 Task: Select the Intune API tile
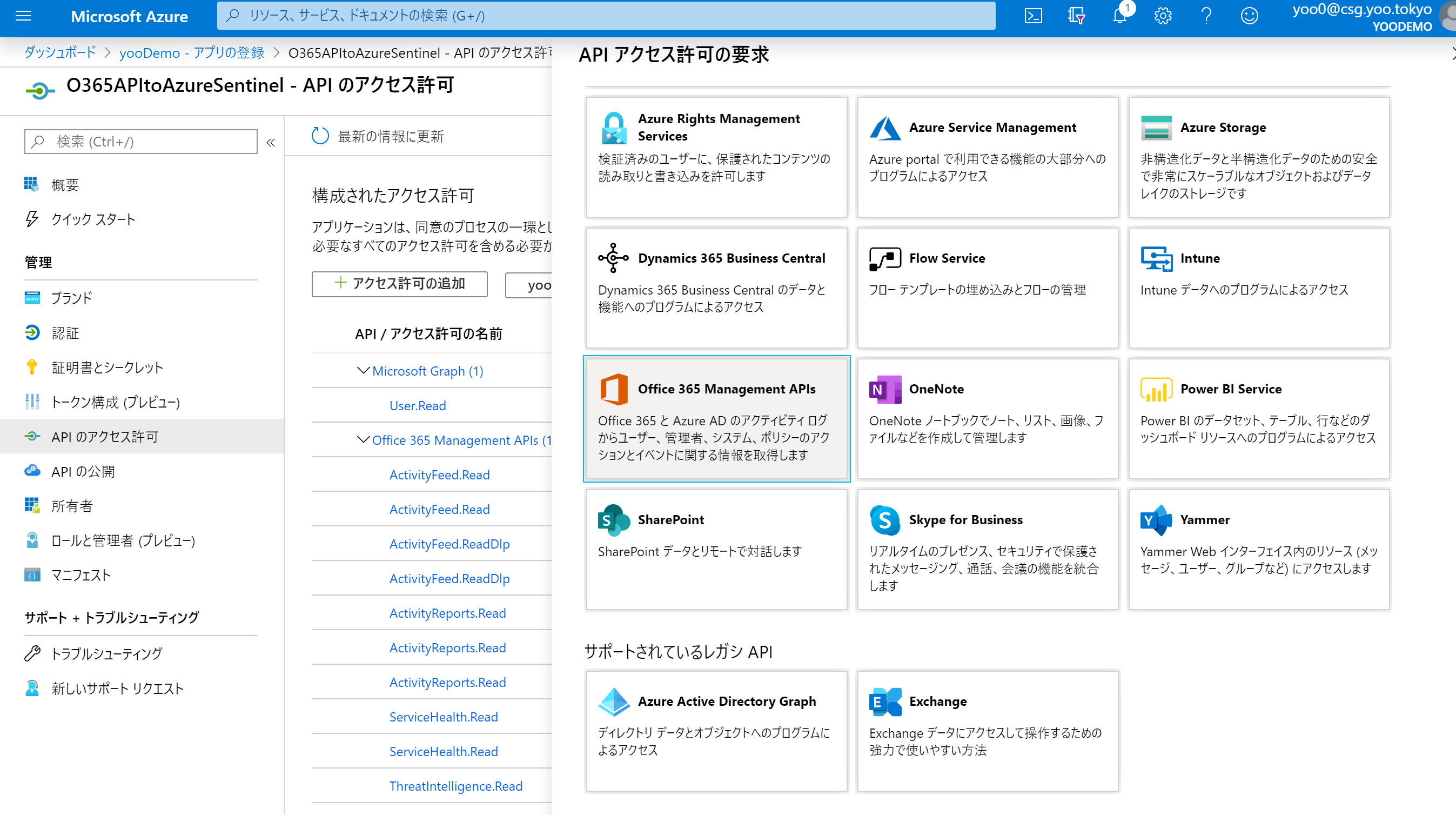click(1258, 289)
